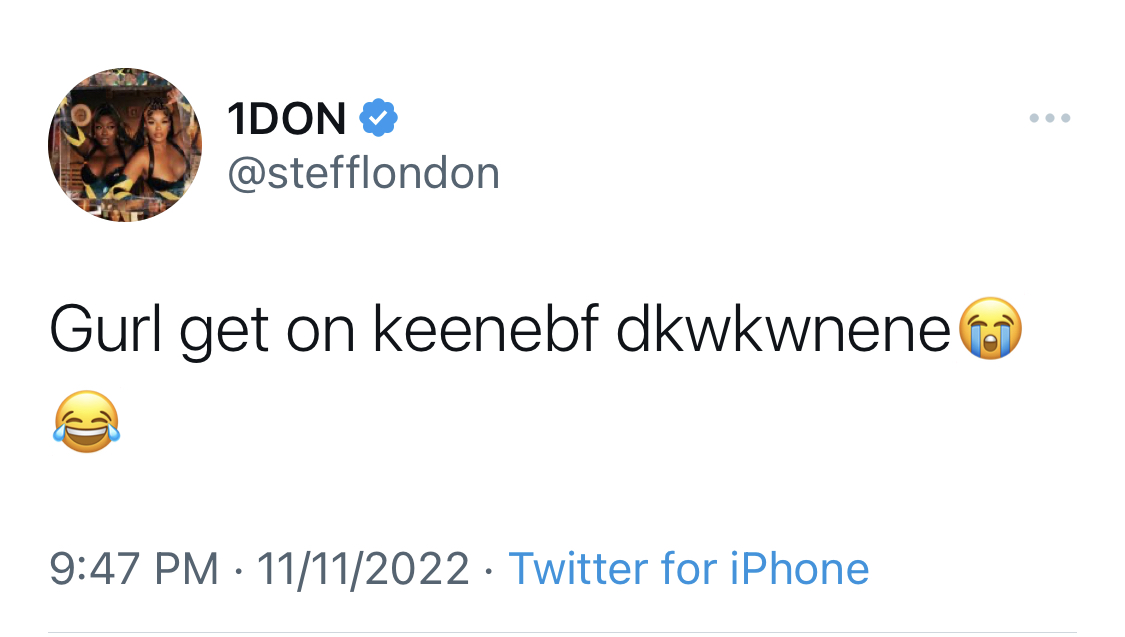Open the @stefflondon handle
Viewport: 1125px width, 637px height.
364,173
